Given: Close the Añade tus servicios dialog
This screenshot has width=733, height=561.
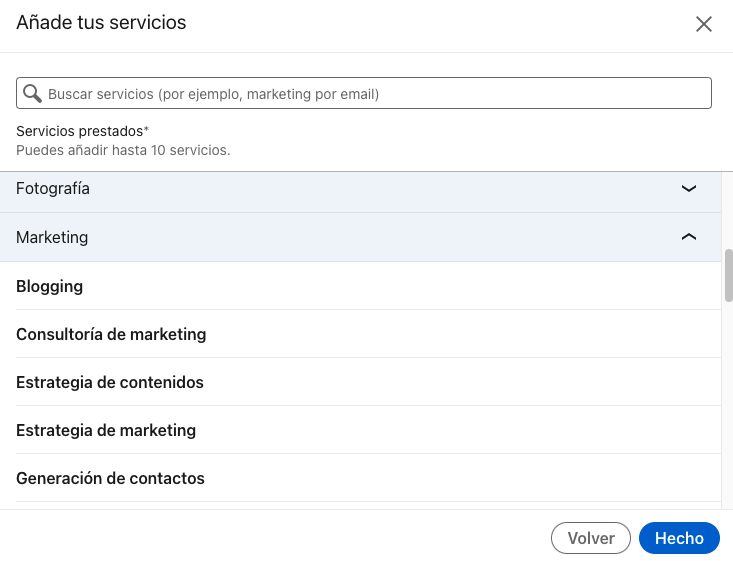Looking at the screenshot, I should coord(704,24).
